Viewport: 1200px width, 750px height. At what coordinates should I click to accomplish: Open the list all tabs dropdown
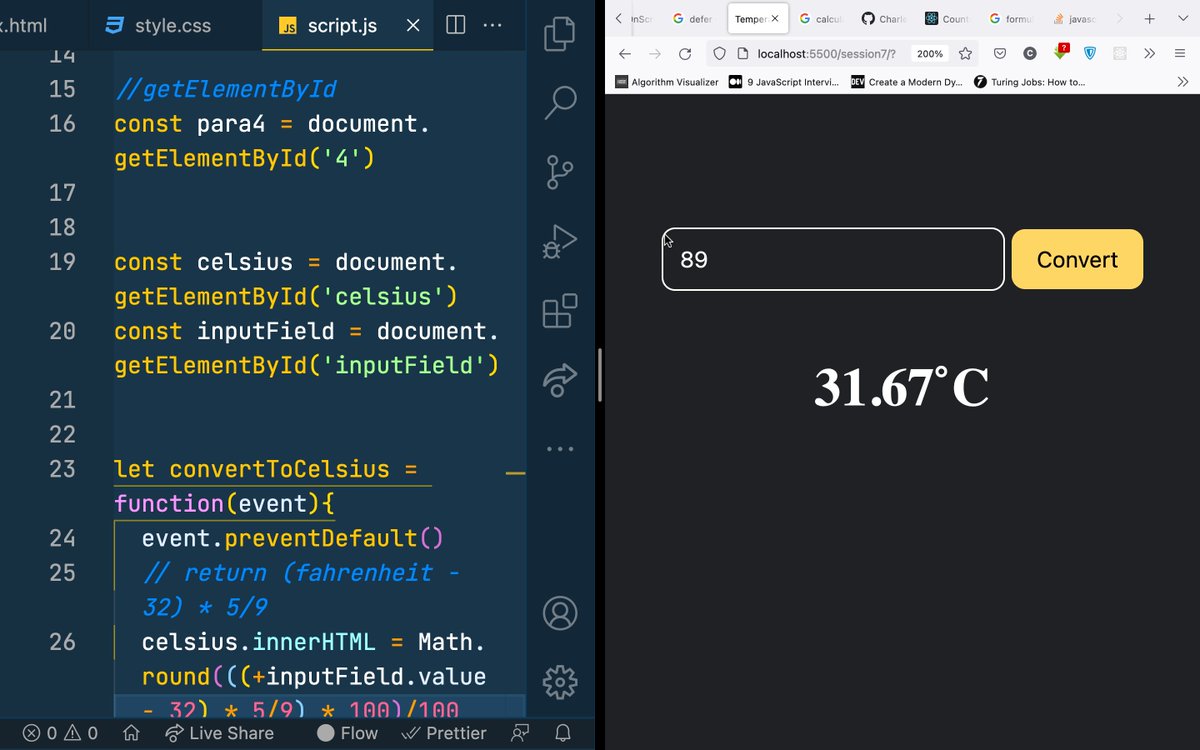pos(1181,18)
